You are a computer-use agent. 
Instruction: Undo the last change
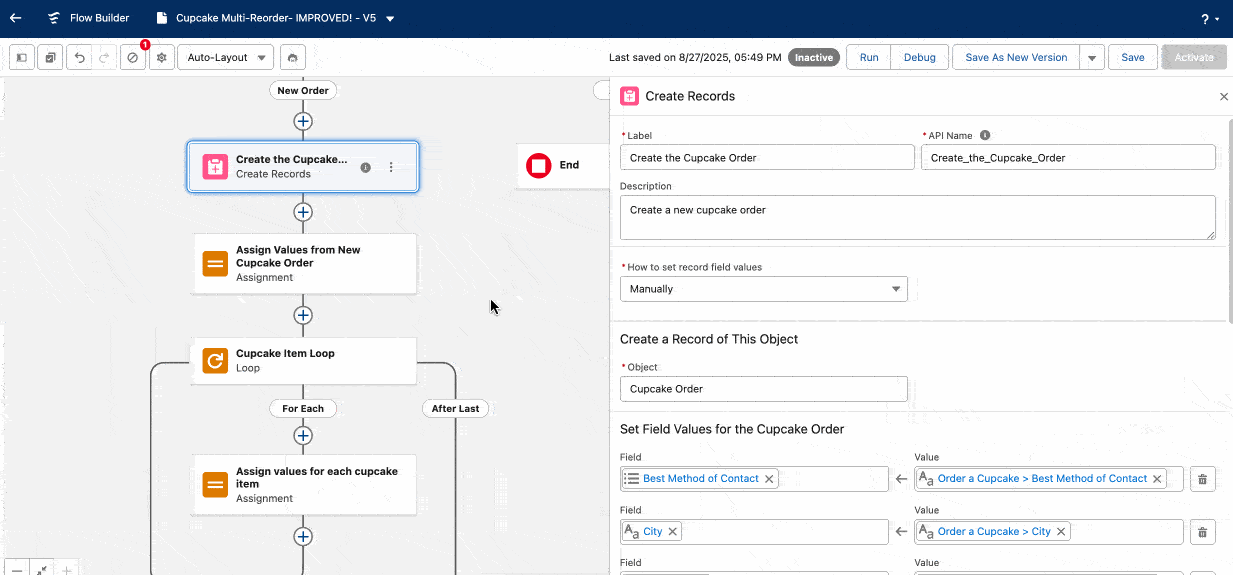click(80, 58)
